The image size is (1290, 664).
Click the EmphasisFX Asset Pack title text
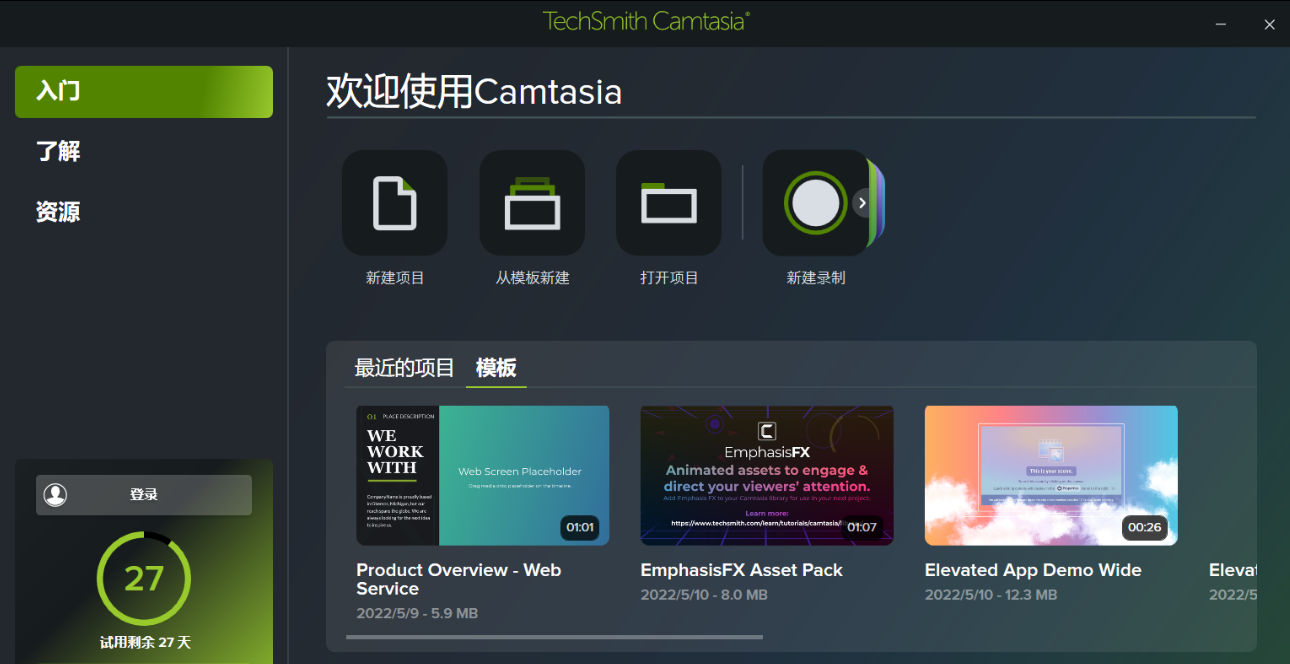[x=742, y=570]
